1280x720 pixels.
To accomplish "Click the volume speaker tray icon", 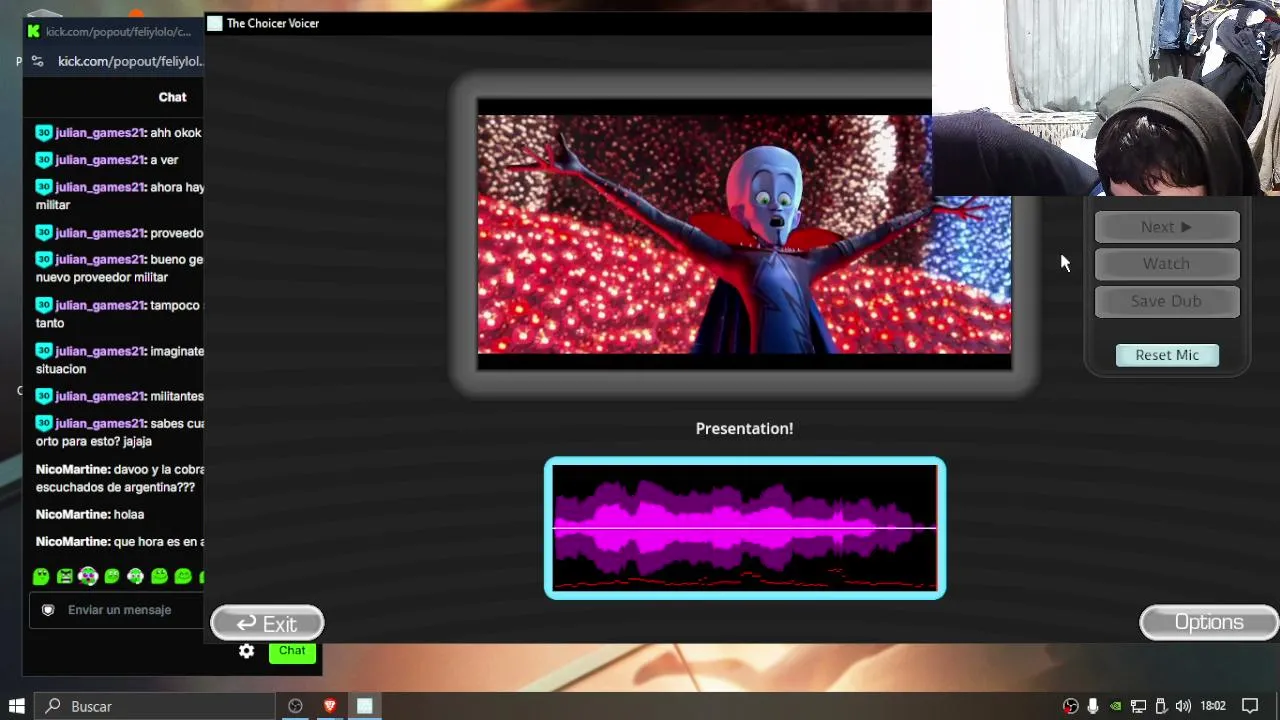I will pyautogui.click(x=1183, y=706).
